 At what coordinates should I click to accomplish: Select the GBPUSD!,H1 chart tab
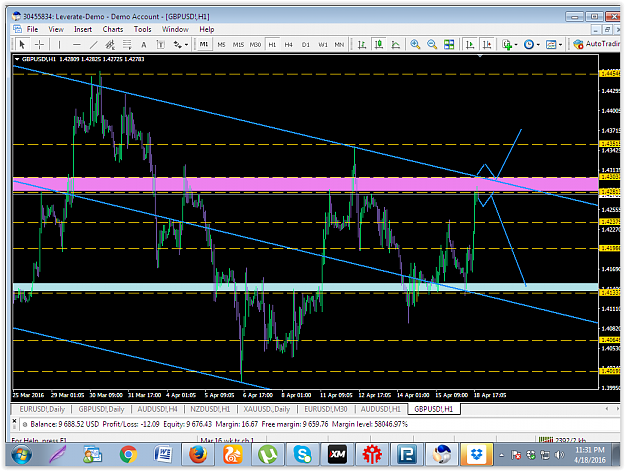434,409
